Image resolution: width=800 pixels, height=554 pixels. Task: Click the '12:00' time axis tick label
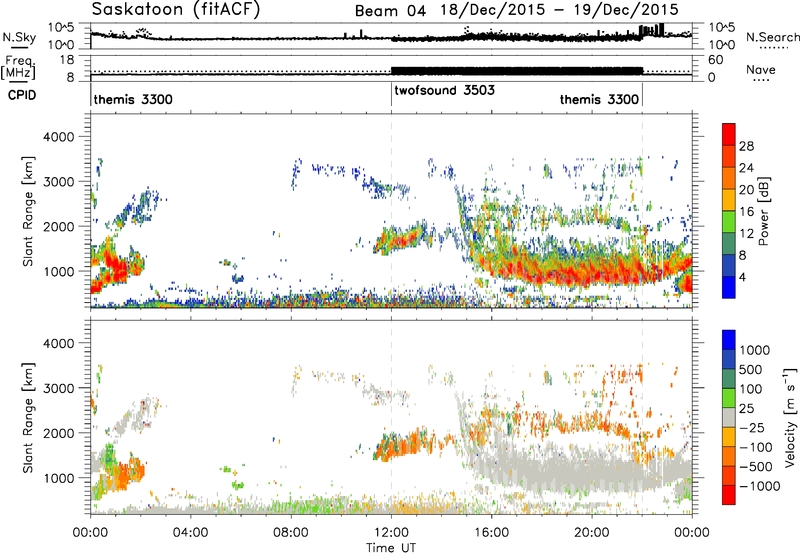coord(391,533)
